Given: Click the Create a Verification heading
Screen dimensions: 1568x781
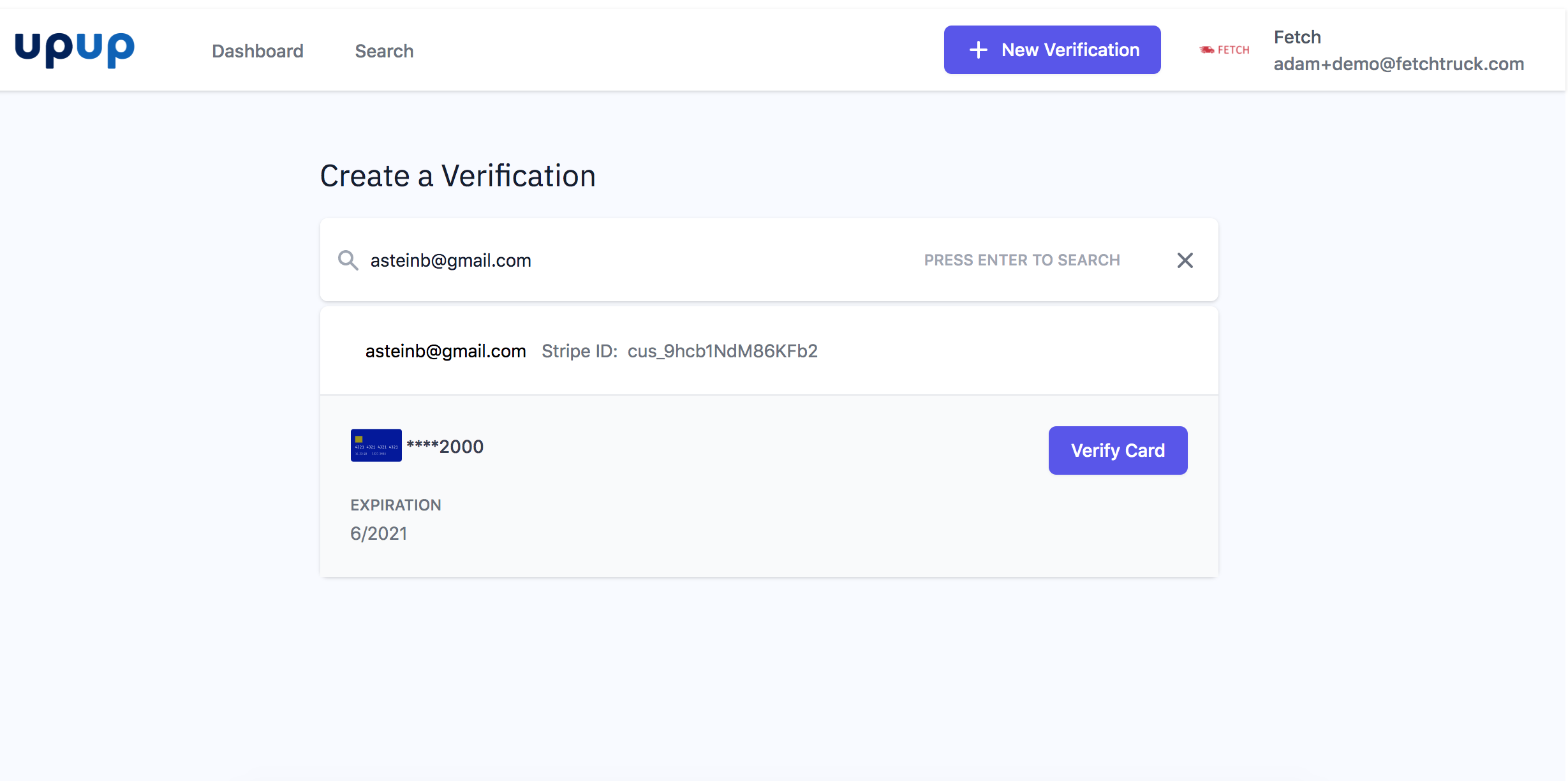Looking at the screenshot, I should pos(457,176).
